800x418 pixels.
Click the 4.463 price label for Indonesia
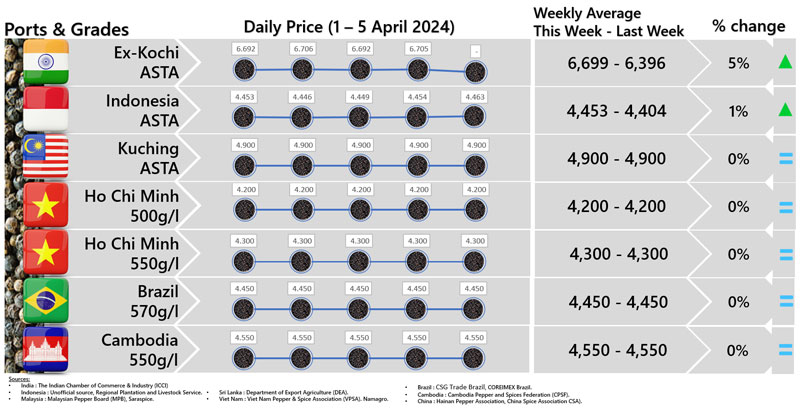tap(475, 96)
